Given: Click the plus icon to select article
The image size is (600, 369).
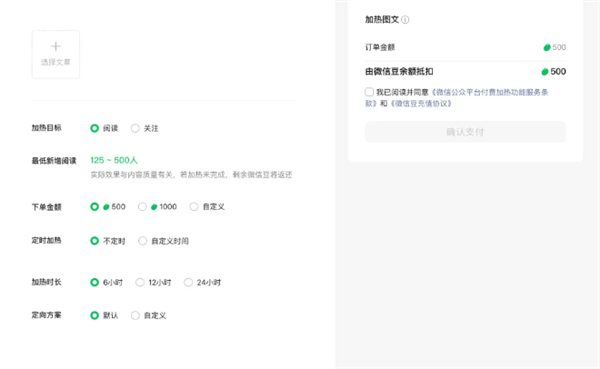Looking at the screenshot, I should coord(56,46).
